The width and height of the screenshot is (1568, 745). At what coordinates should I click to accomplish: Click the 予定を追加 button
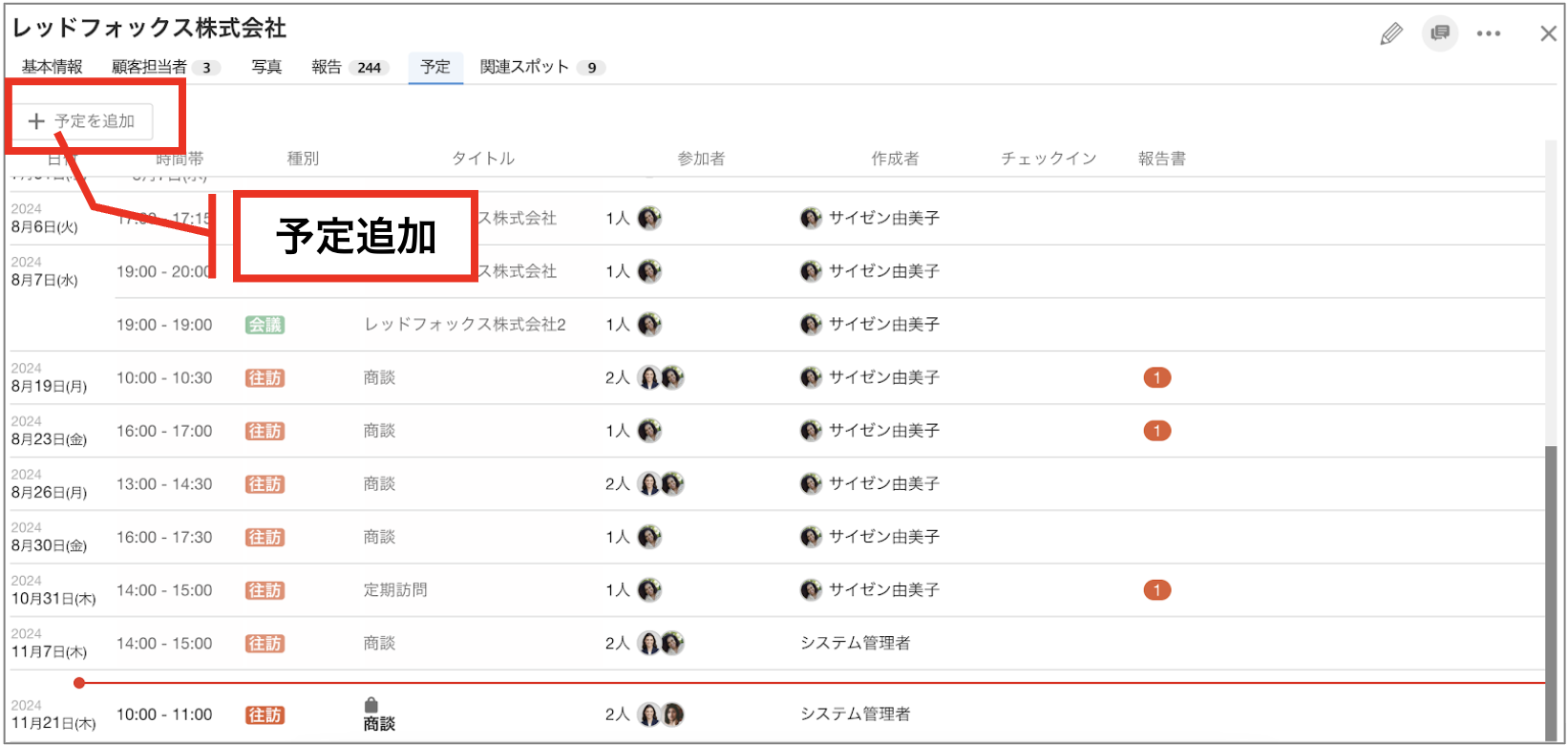82,121
